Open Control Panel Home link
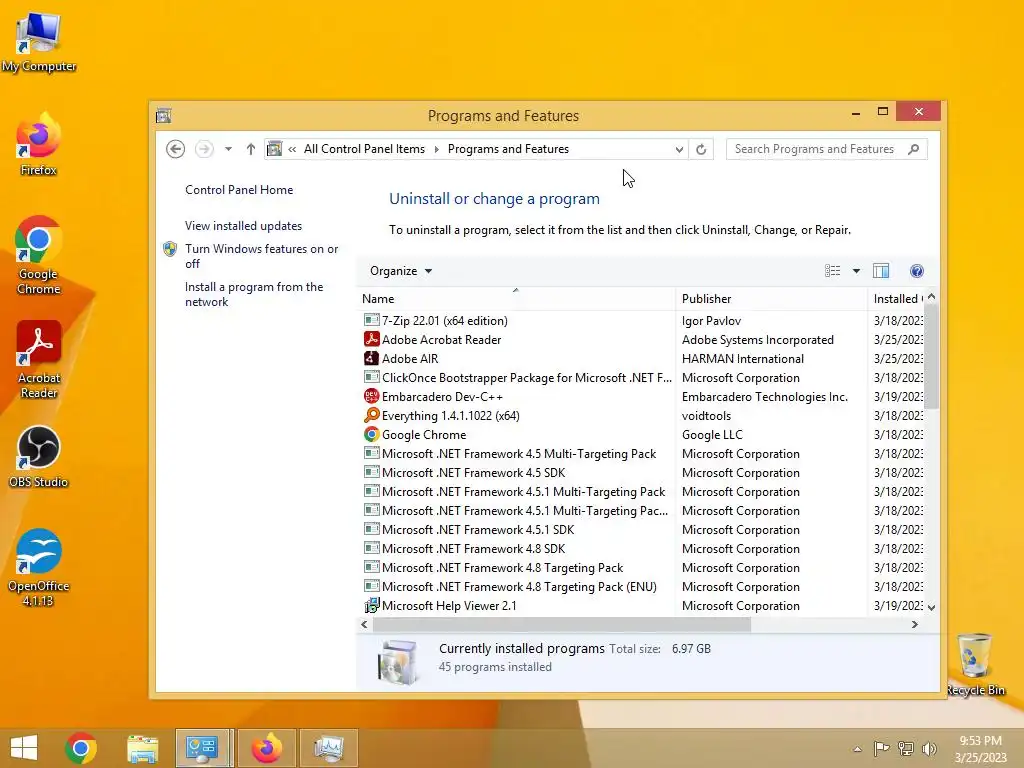1024x768 pixels. [x=239, y=190]
